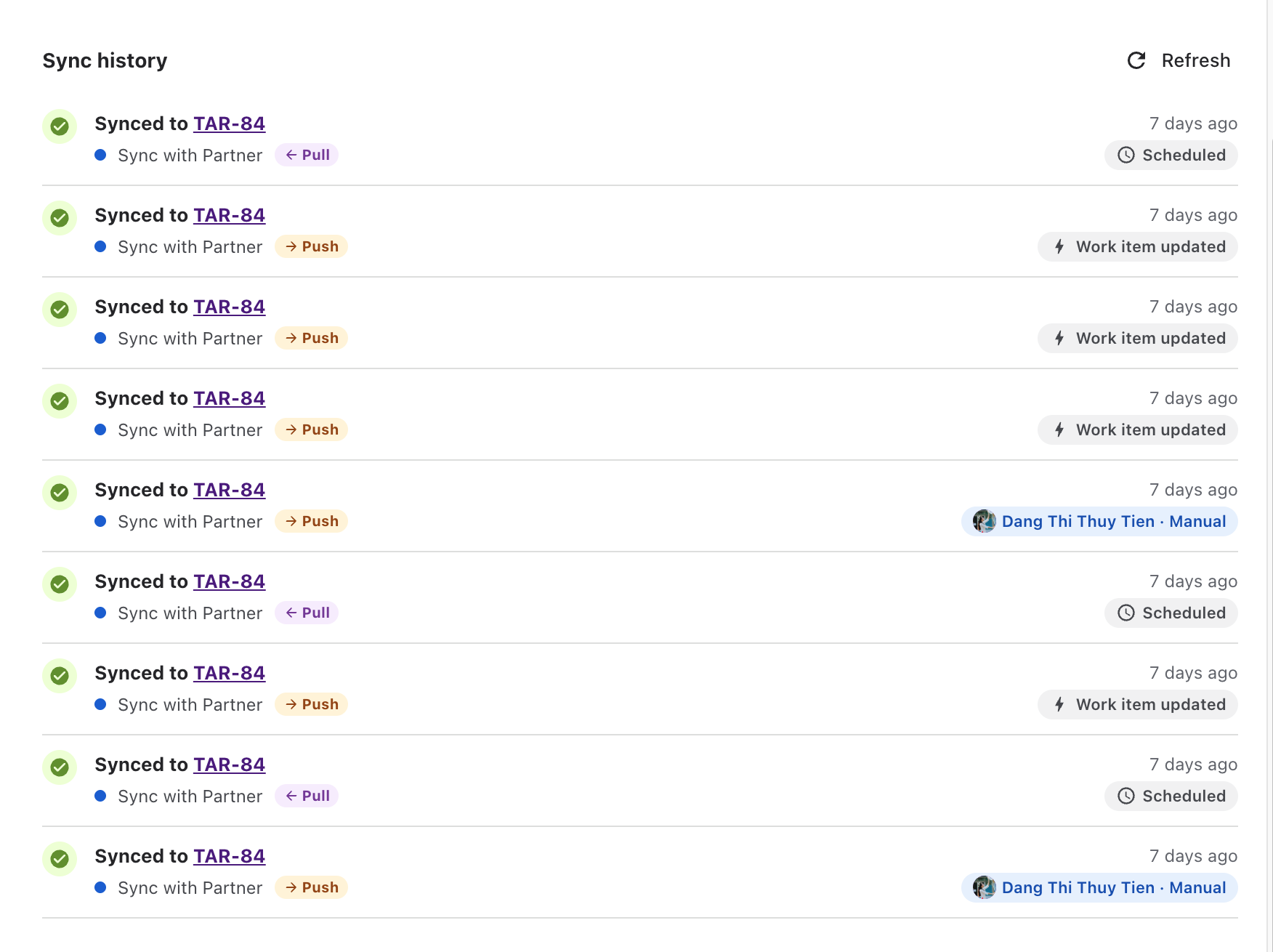The width and height of the screenshot is (1273, 952).
Task: Click the Refresh label text
Action: tap(1196, 60)
